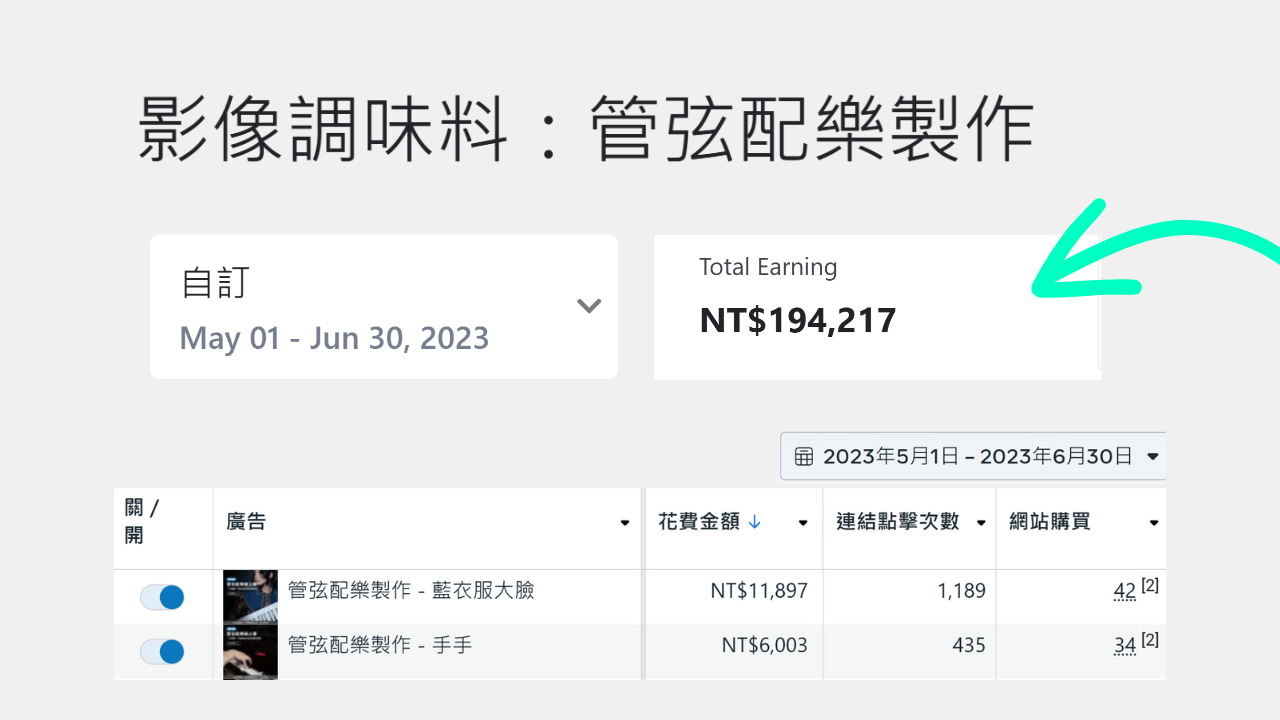Click the Total Earning NT$194,217 card
This screenshot has height=720, width=1280.
tap(876, 306)
